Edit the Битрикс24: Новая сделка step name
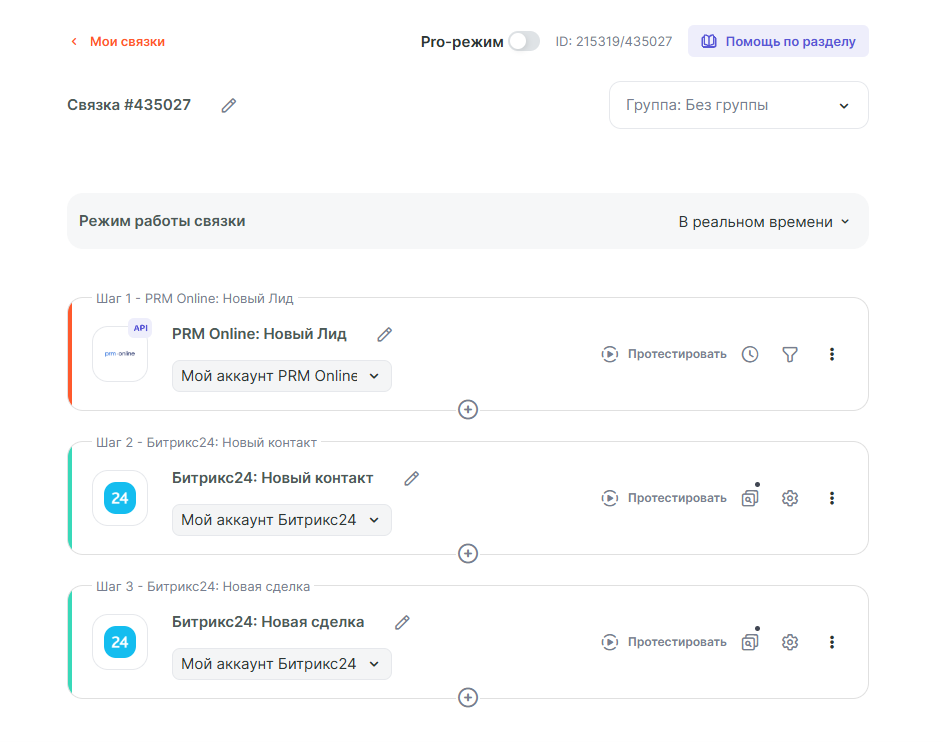943x742 pixels. click(402, 622)
